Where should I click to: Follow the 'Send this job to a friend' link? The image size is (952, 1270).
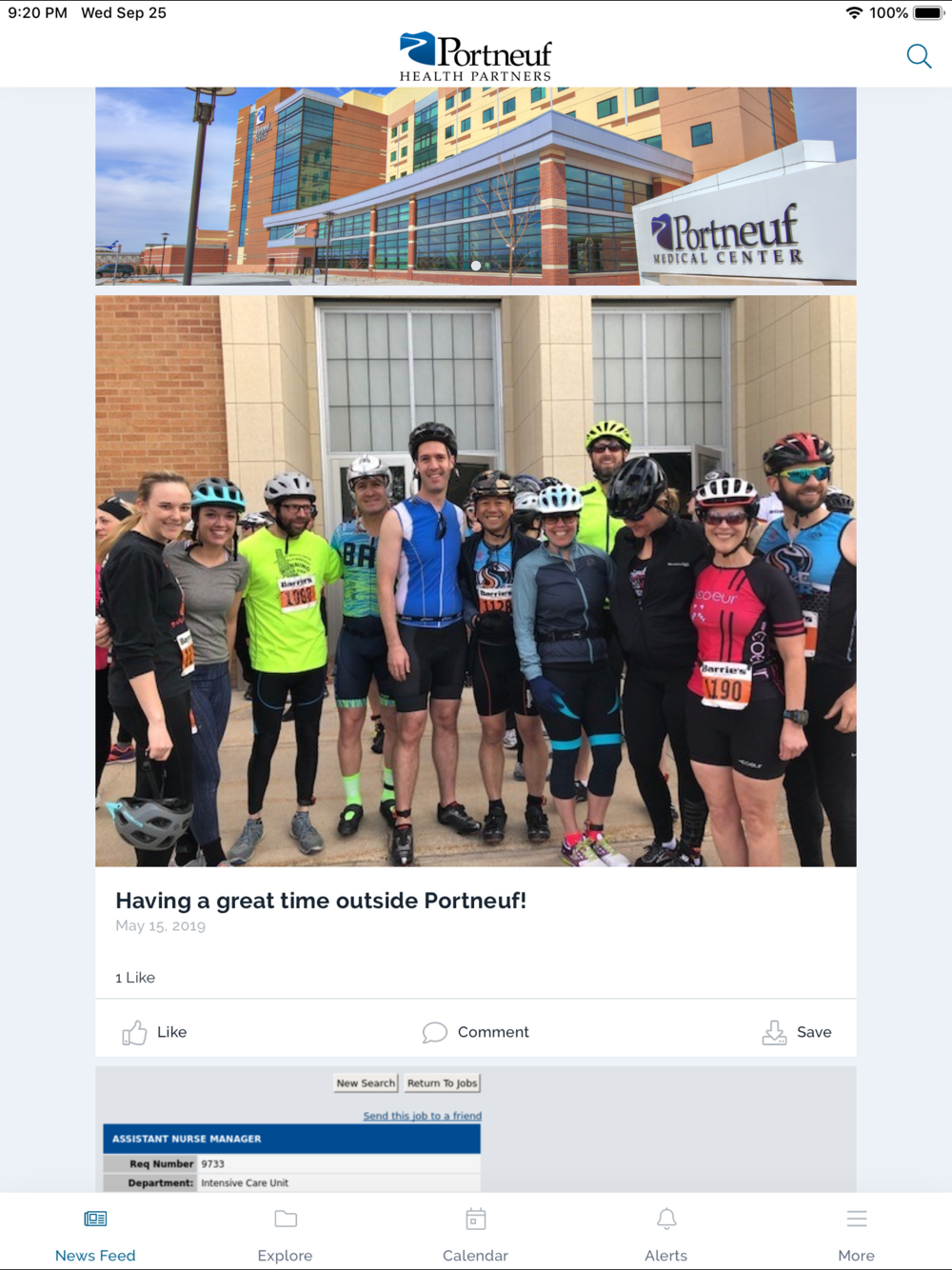coord(422,1116)
